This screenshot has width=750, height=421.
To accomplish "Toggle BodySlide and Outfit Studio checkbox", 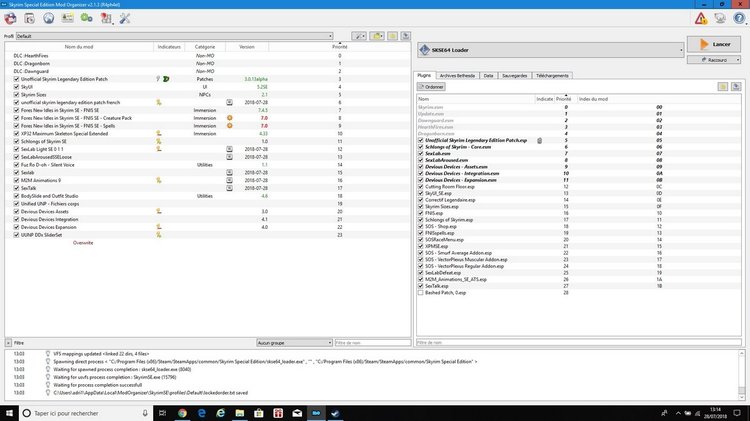I will (16, 196).
